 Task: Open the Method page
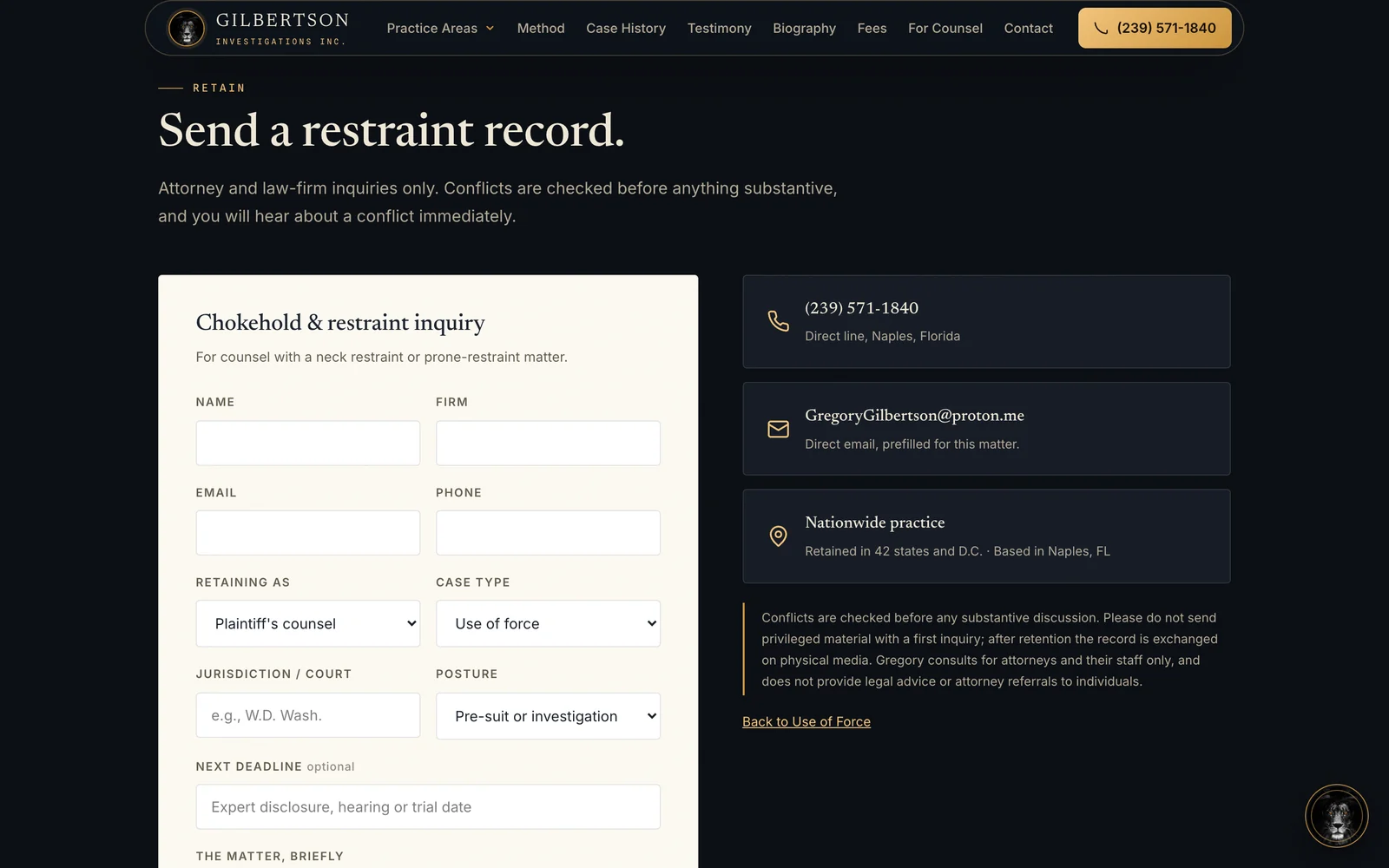pos(541,29)
